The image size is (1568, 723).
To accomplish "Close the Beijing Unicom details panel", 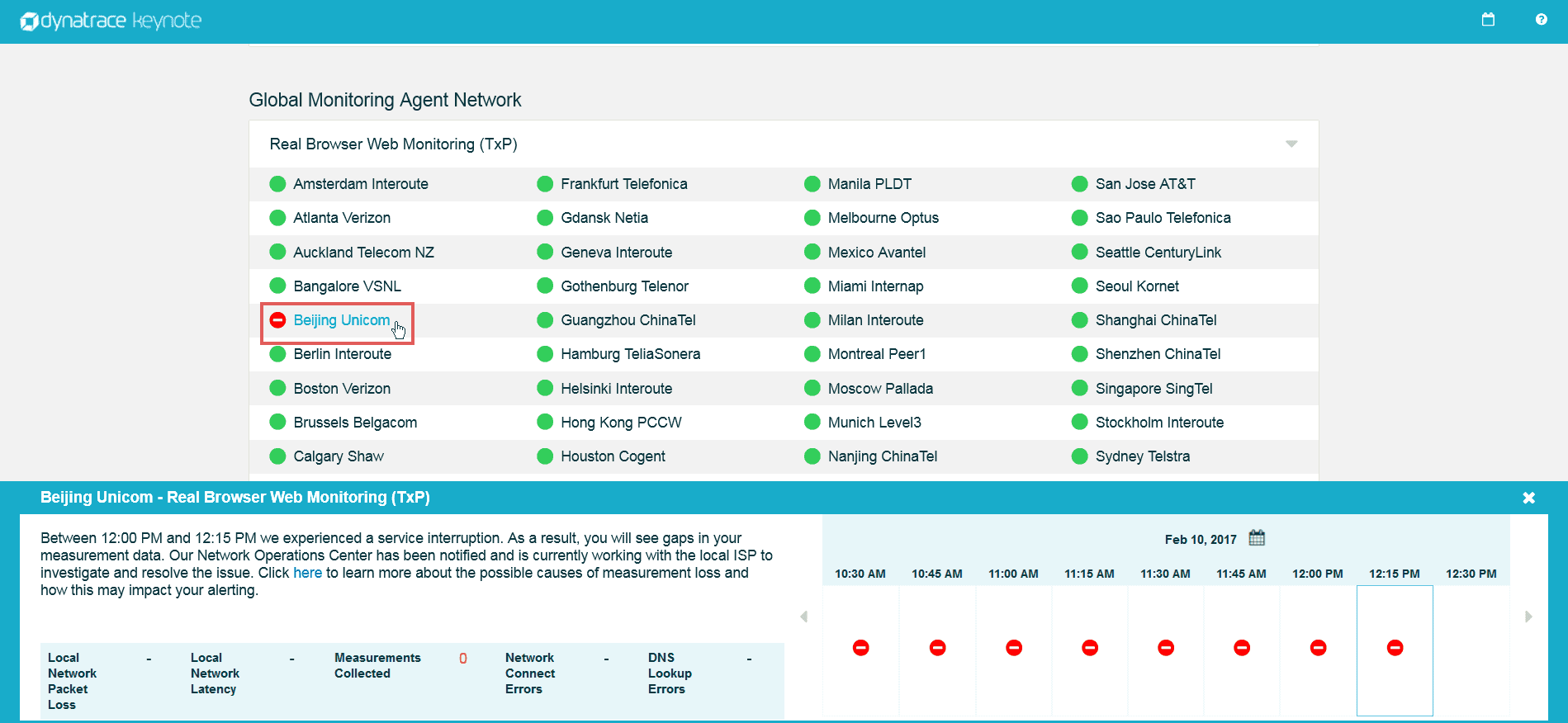I will pos(1528,498).
